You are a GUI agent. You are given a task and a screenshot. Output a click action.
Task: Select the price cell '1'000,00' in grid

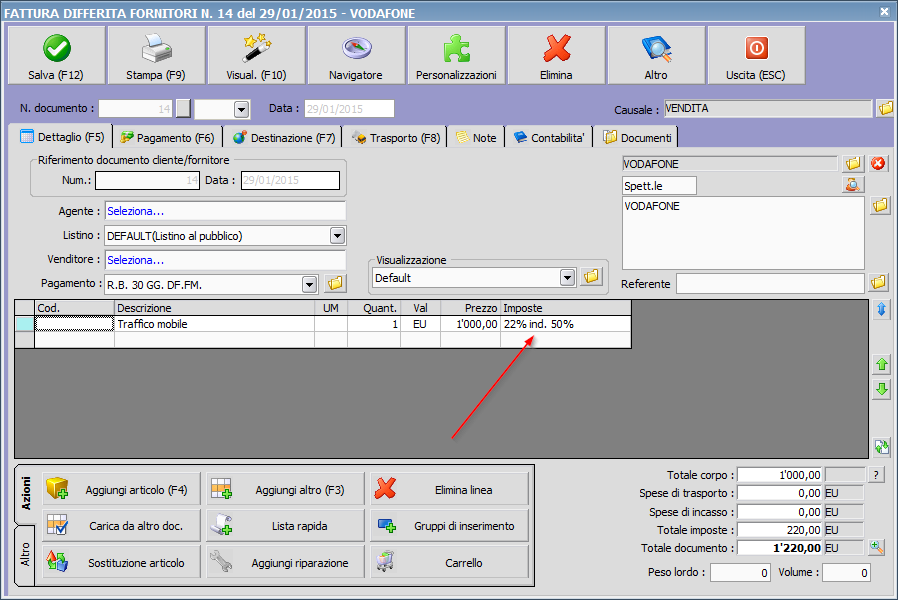pos(470,324)
